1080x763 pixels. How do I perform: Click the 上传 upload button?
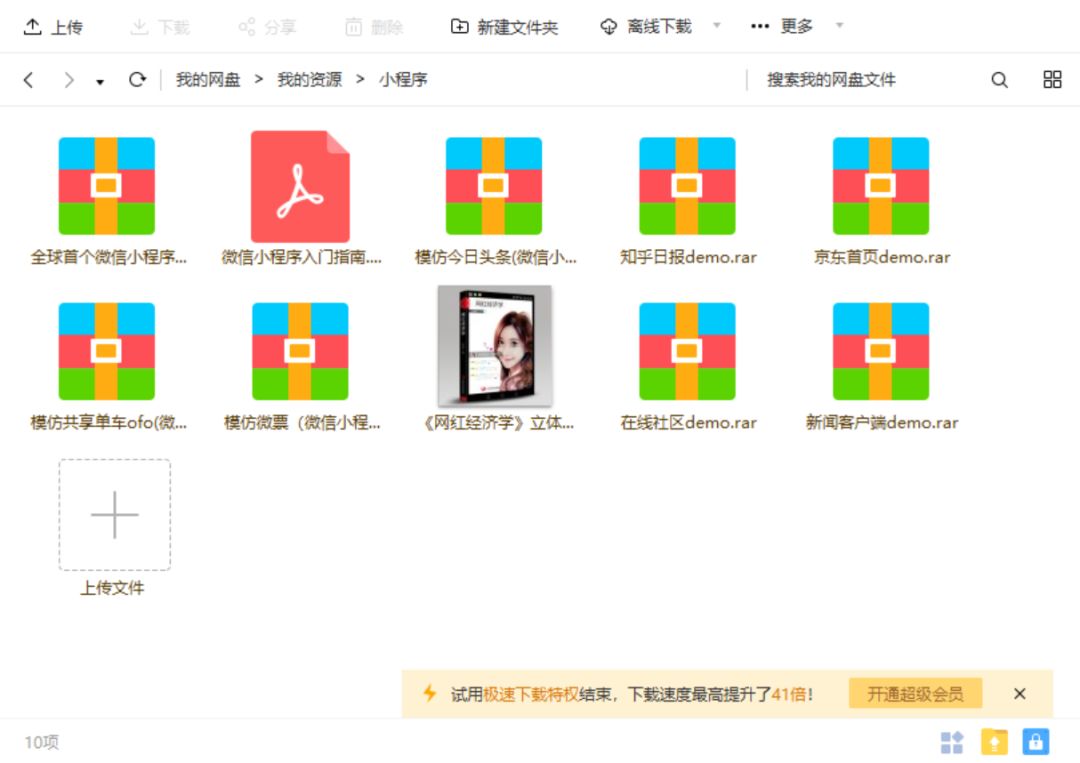53,27
